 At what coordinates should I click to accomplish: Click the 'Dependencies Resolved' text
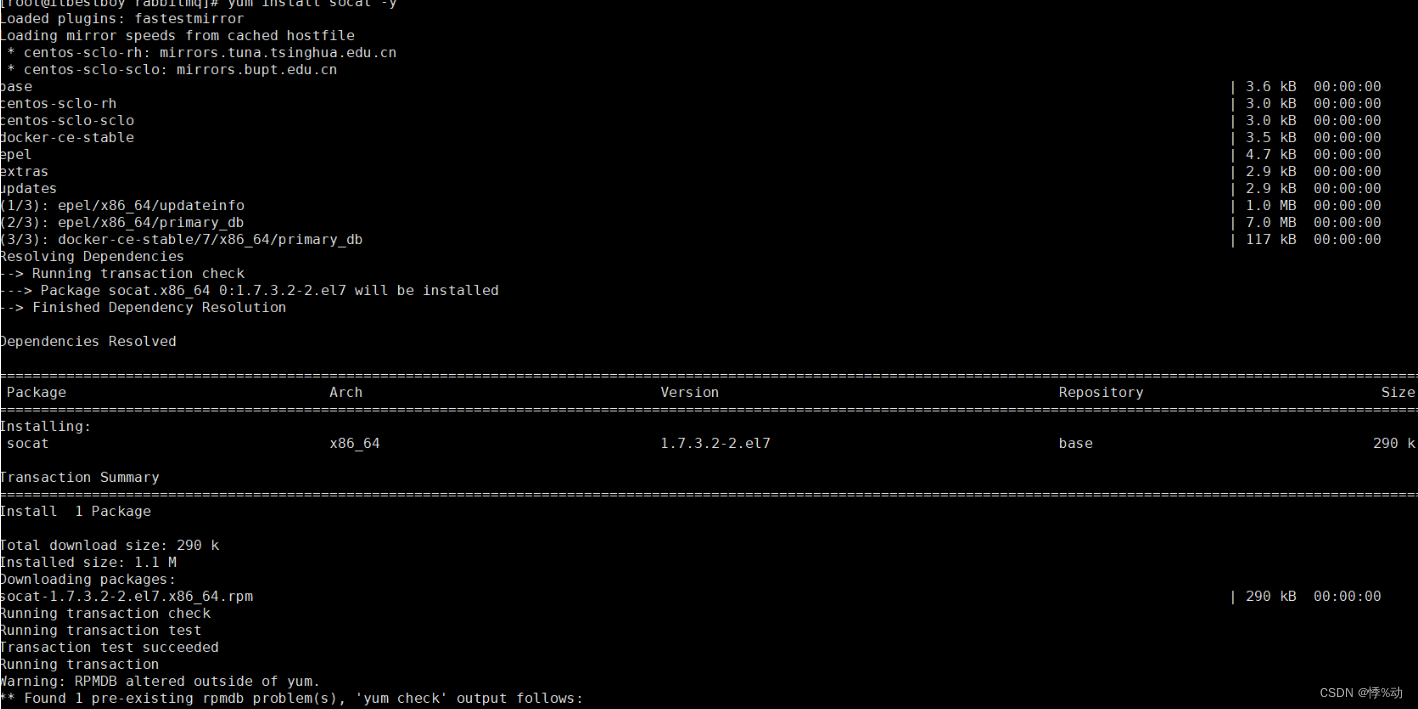[x=88, y=341]
